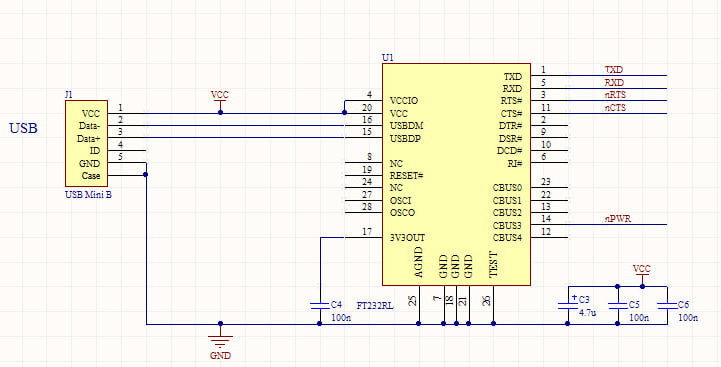Click the TXD pin name inside U1
The image size is (721, 367).
[513, 76]
